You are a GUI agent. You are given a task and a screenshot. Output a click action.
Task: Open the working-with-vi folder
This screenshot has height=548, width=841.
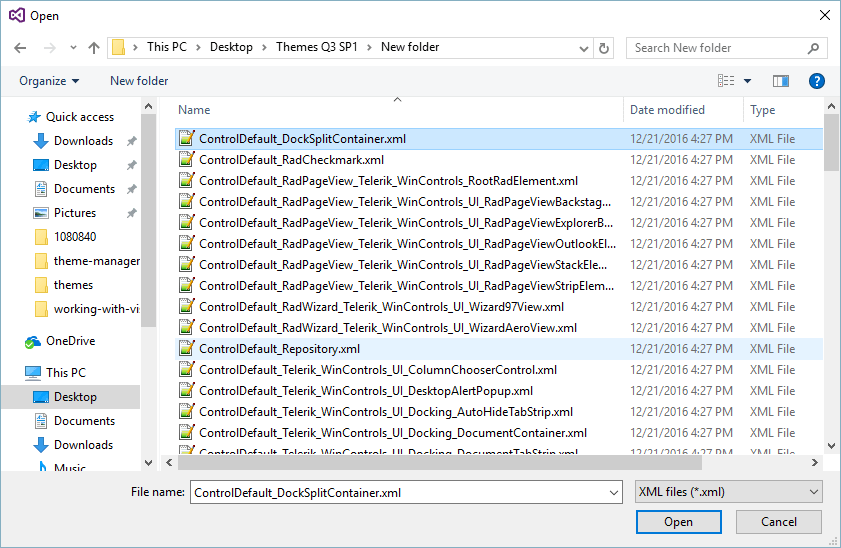pos(86,309)
